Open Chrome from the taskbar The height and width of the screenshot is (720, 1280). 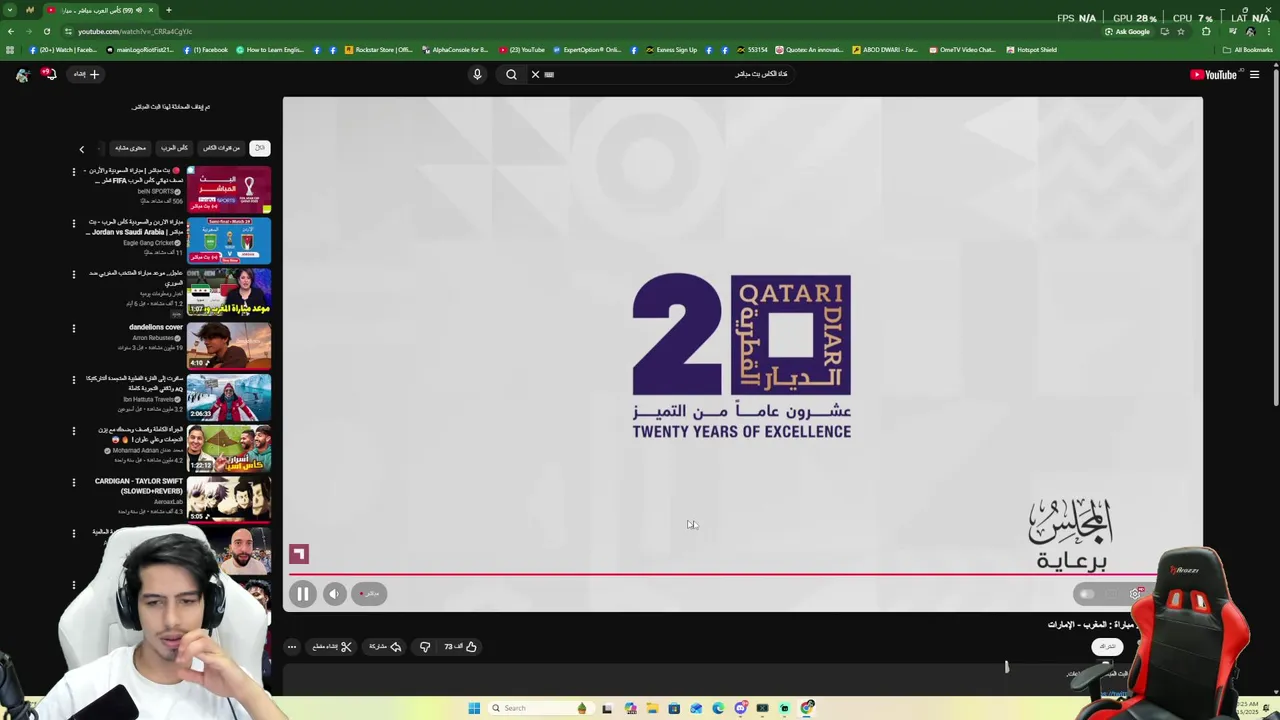(808, 708)
